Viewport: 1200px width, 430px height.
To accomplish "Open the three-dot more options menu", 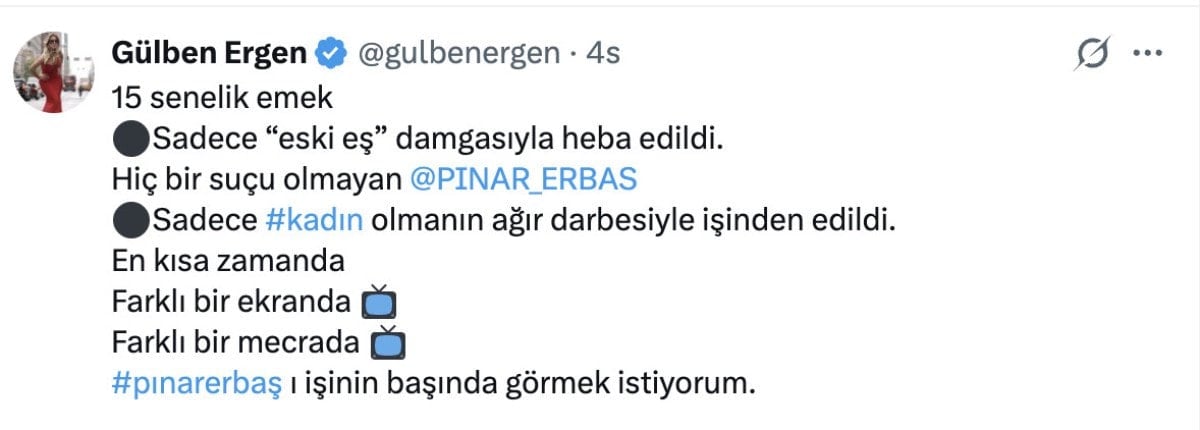I will click(x=1146, y=54).
